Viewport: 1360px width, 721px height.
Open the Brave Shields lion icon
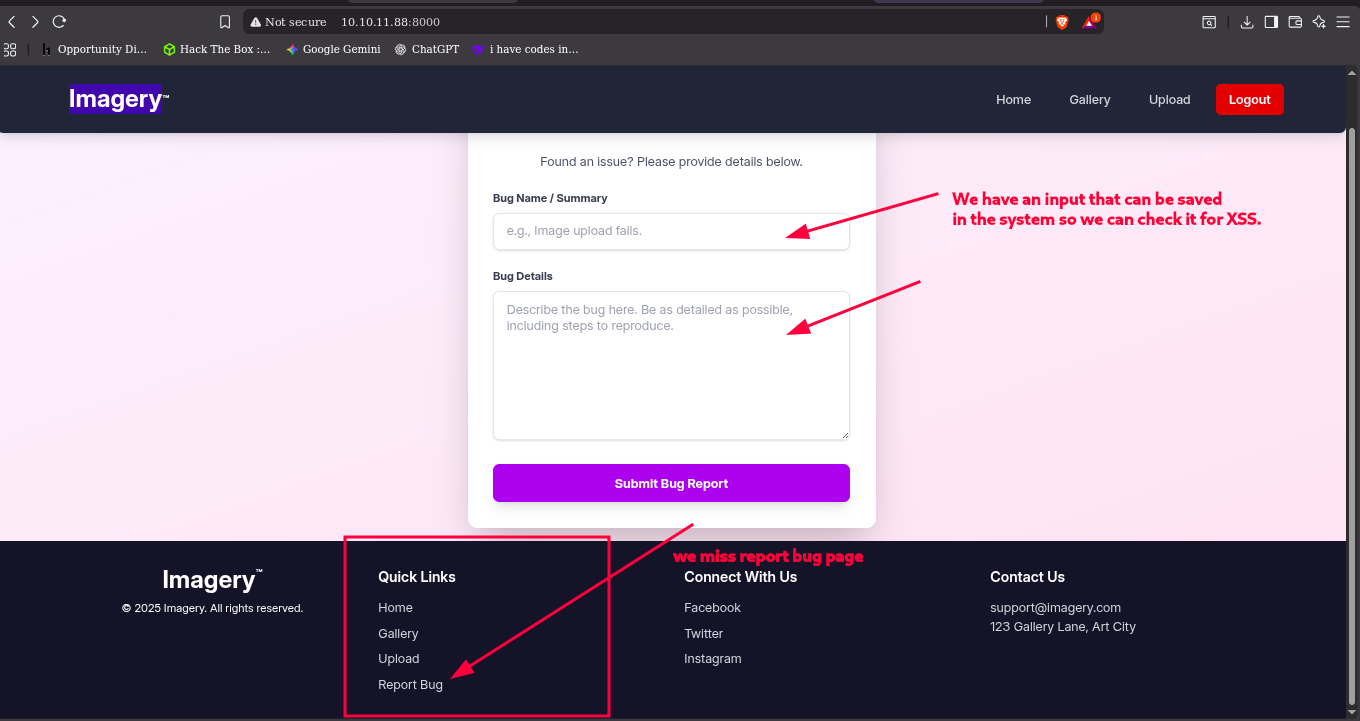[1062, 21]
